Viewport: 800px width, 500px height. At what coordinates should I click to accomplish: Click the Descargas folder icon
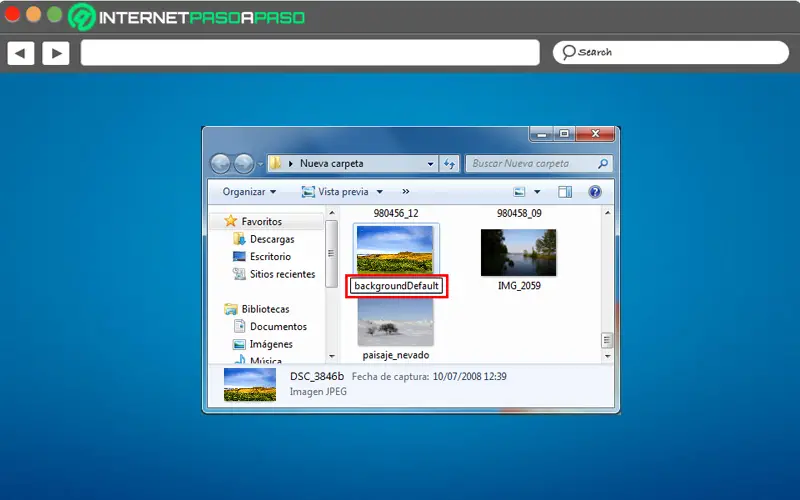[x=239, y=239]
